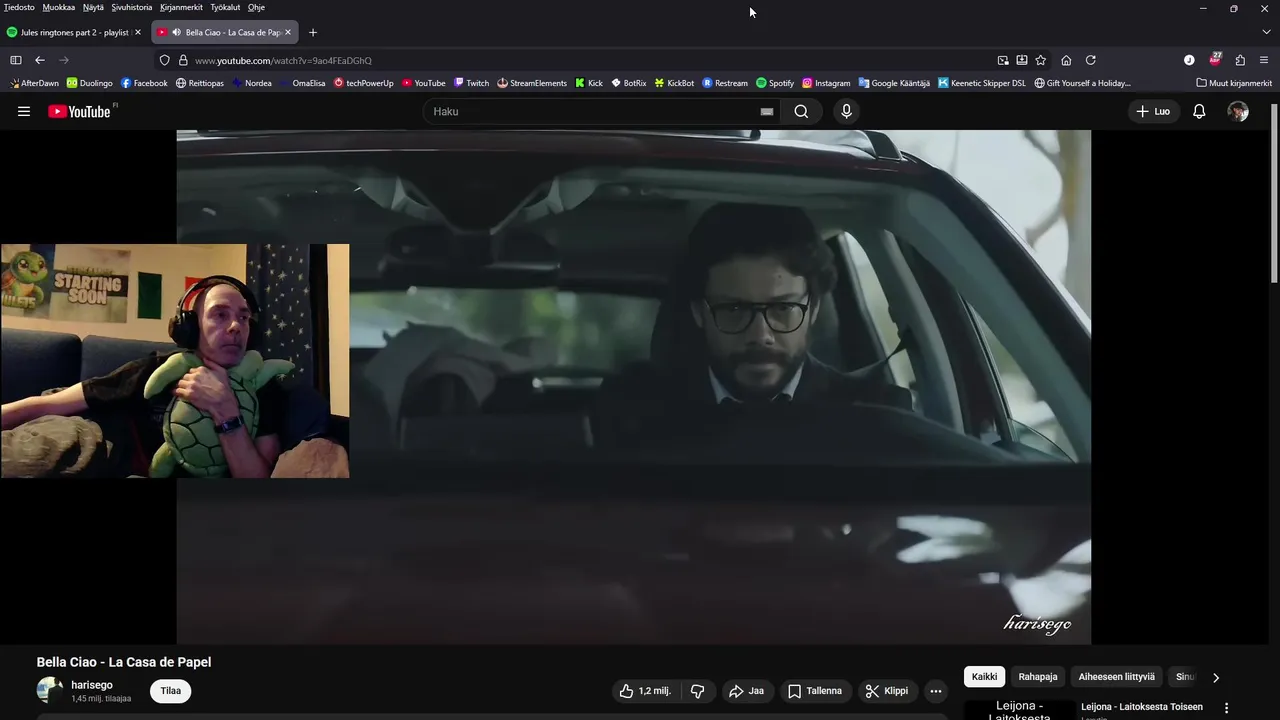Share the video with Jaa

(x=746, y=691)
